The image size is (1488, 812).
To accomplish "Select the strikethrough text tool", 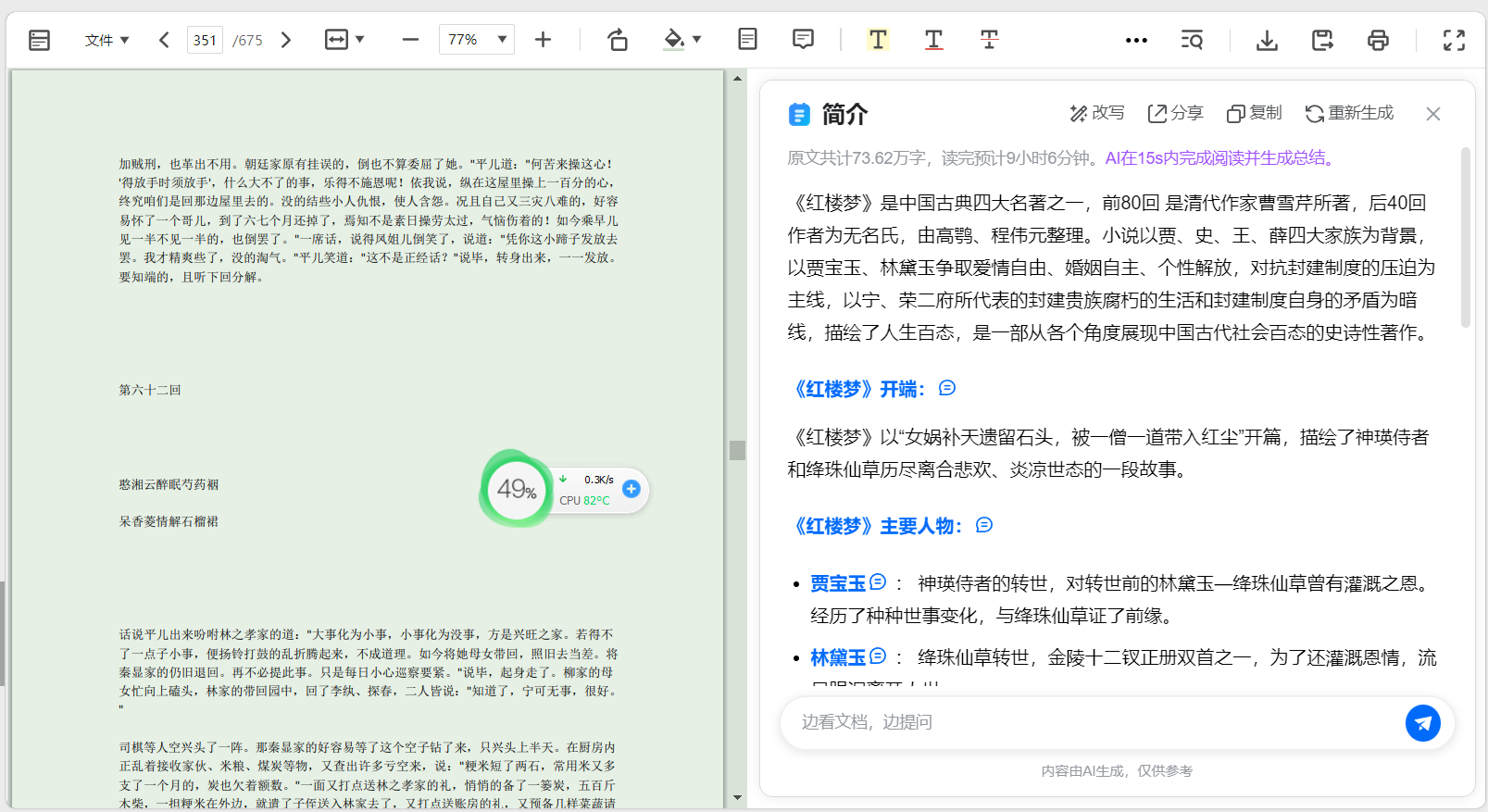I will pos(989,39).
